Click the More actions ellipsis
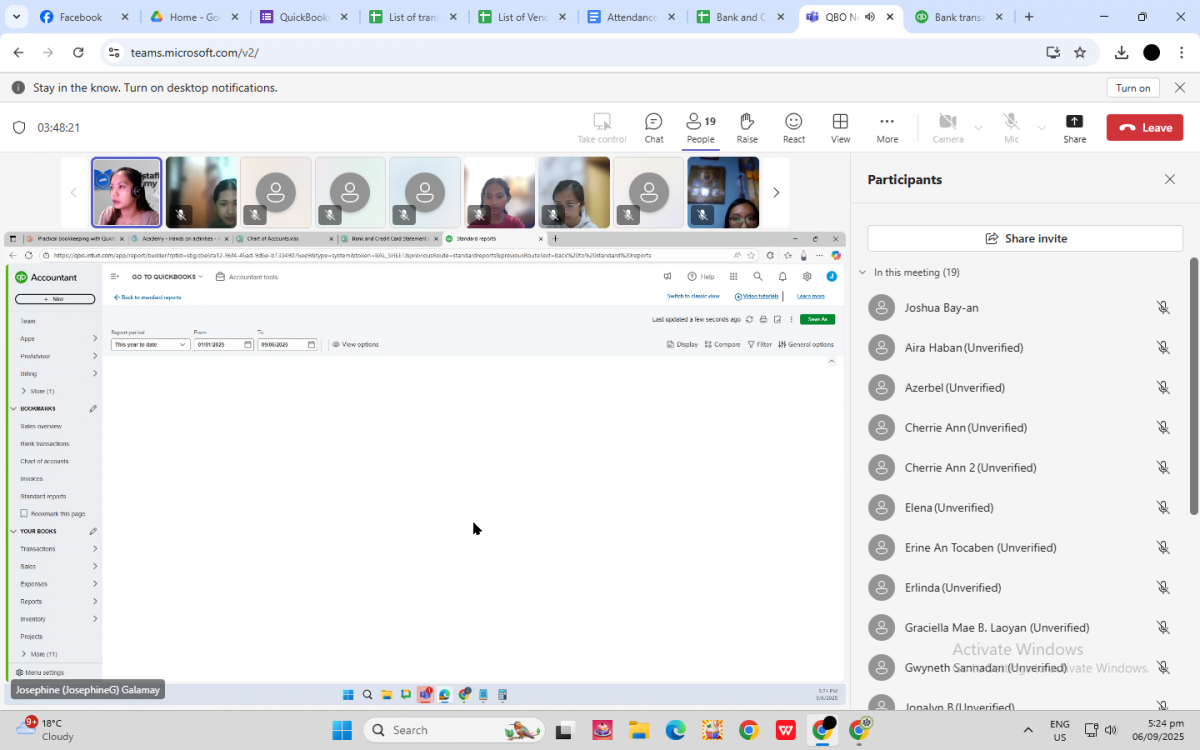This screenshot has width=1200, height=750. click(x=887, y=127)
